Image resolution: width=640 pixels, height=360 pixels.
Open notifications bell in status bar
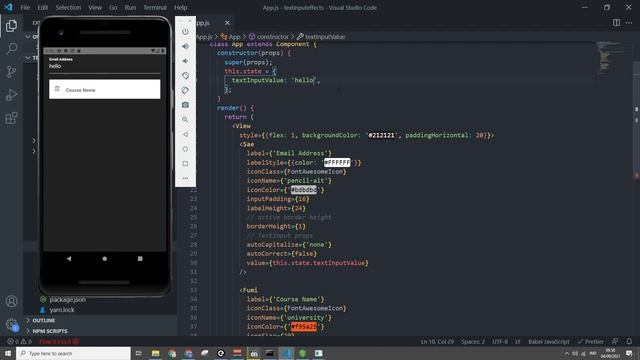pos(629,341)
